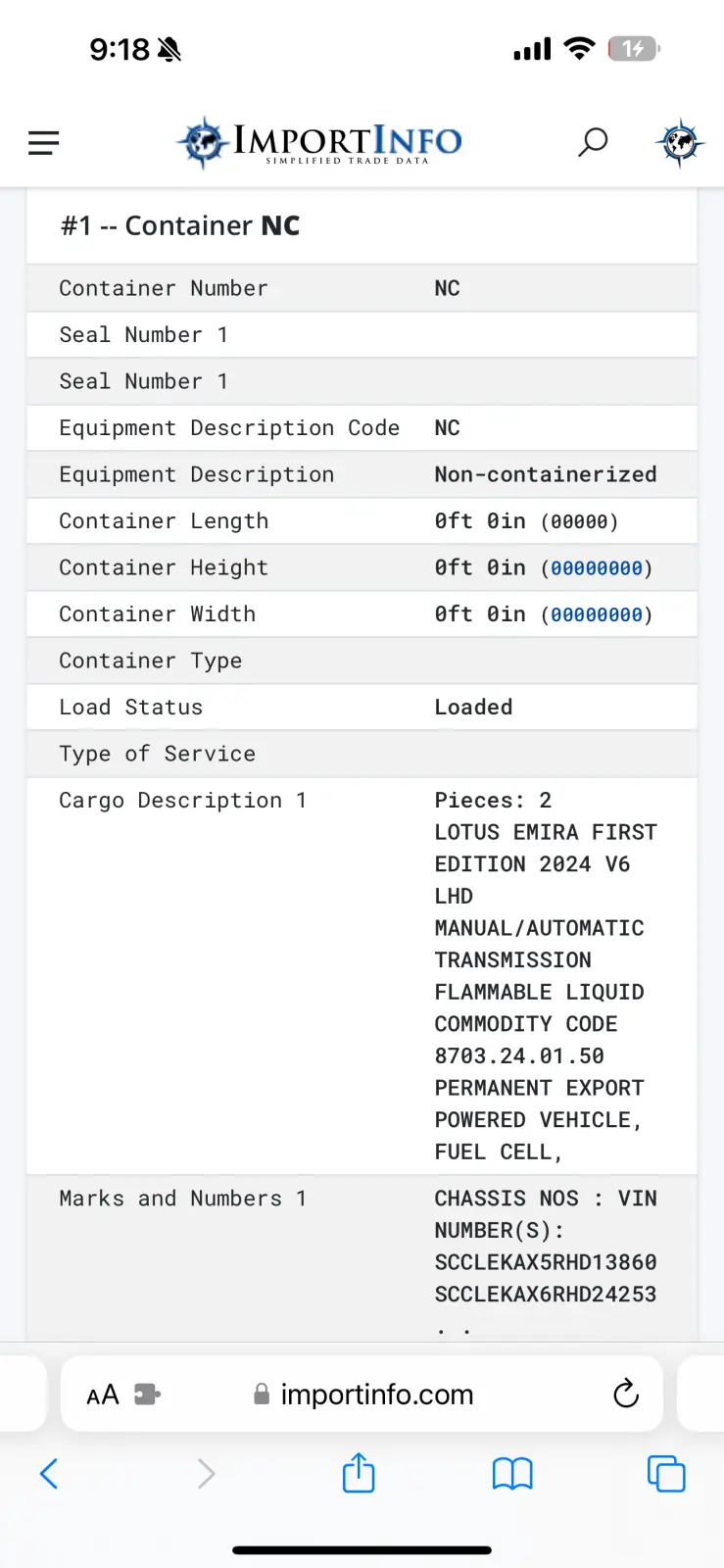Open the Safari share sheet
The image size is (724, 1568).
click(x=359, y=1472)
